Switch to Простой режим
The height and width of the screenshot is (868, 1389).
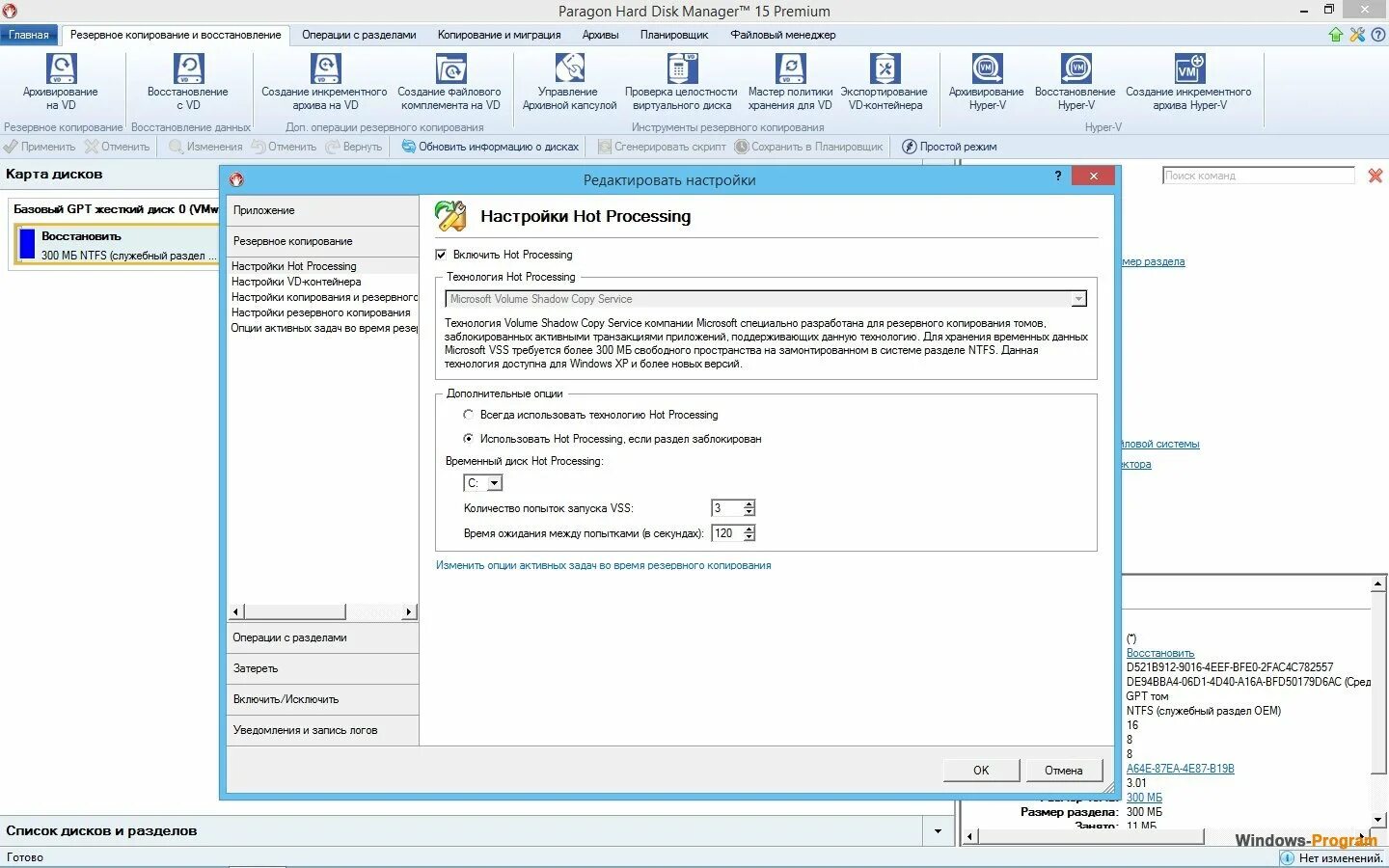click(949, 147)
